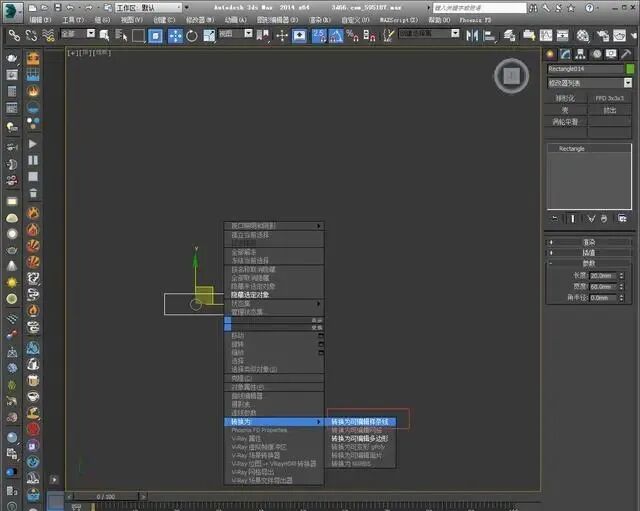Click the Unlink Selection tool
Viewport: 640px width, 511px height.
[31, 36]
